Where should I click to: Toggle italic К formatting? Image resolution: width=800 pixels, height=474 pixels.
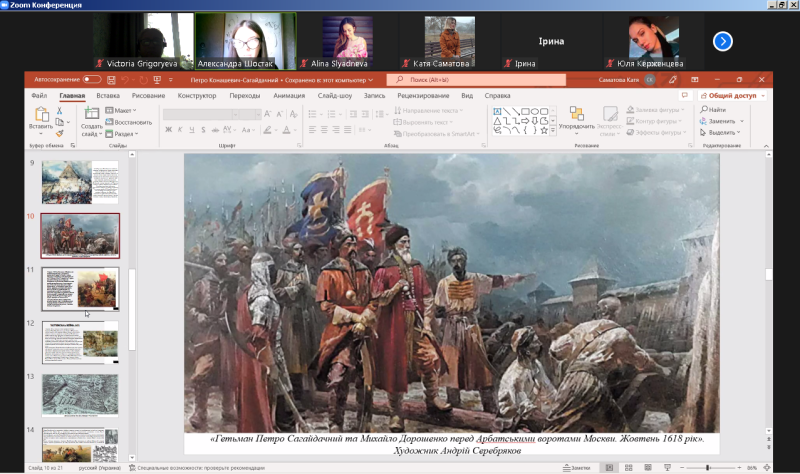[x=180, y=130]
